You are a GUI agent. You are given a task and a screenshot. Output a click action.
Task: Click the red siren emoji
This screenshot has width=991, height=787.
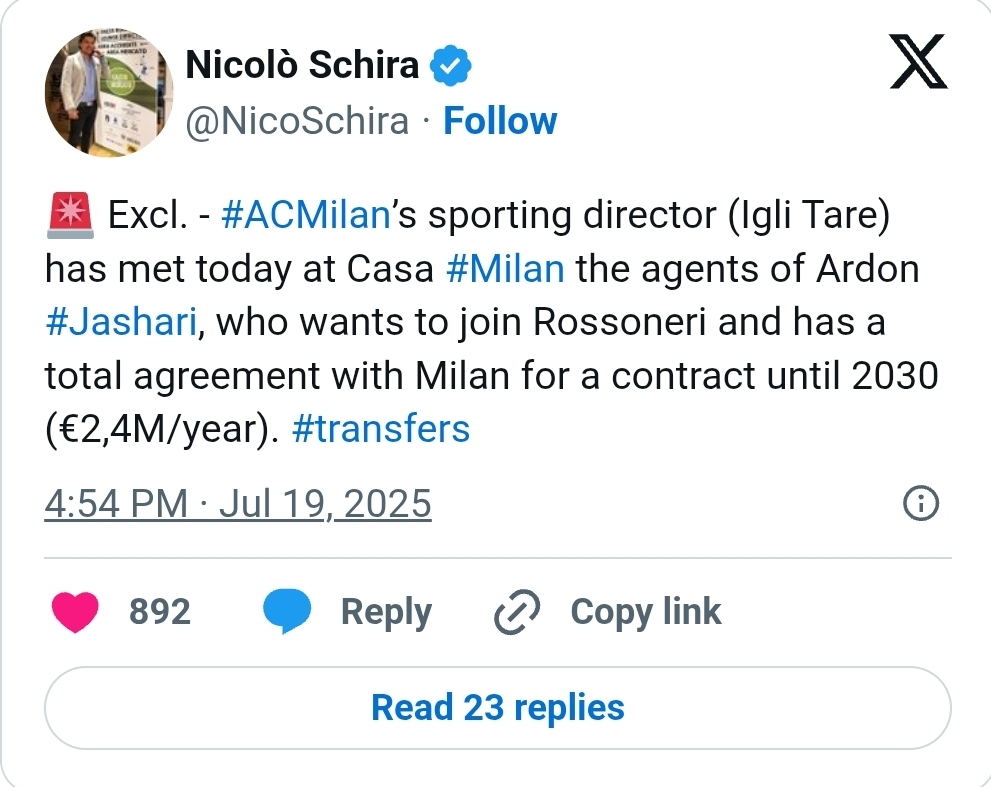click(x=69, y=217)
